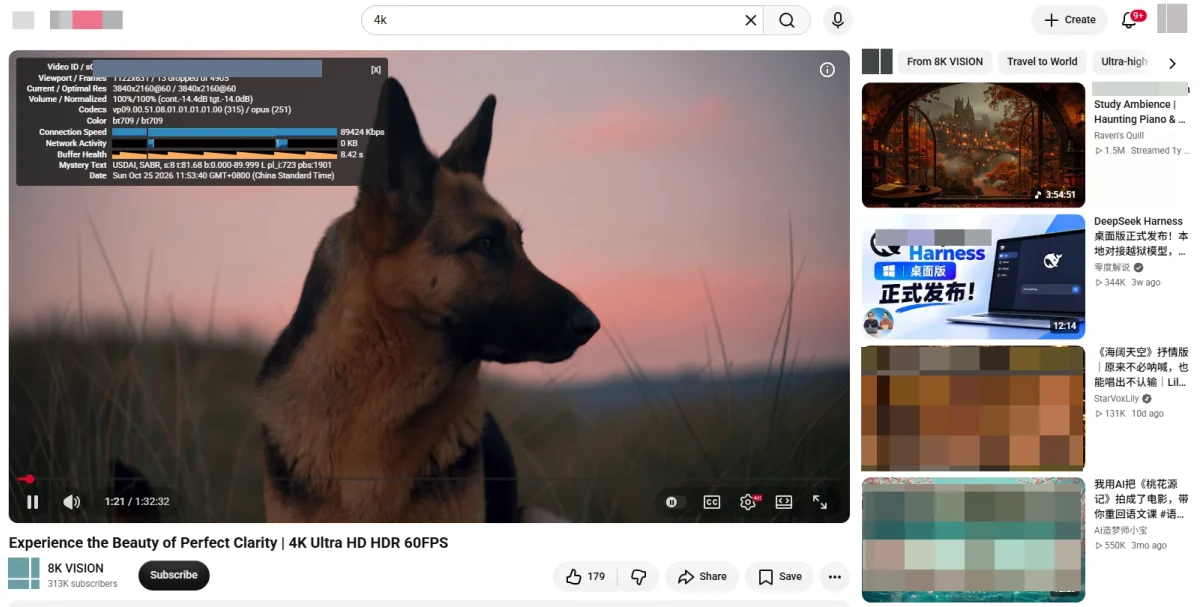This screenshot has width=1200, height=607.
Task: Search with the magnifier button
Action: (x=787, y=20)
